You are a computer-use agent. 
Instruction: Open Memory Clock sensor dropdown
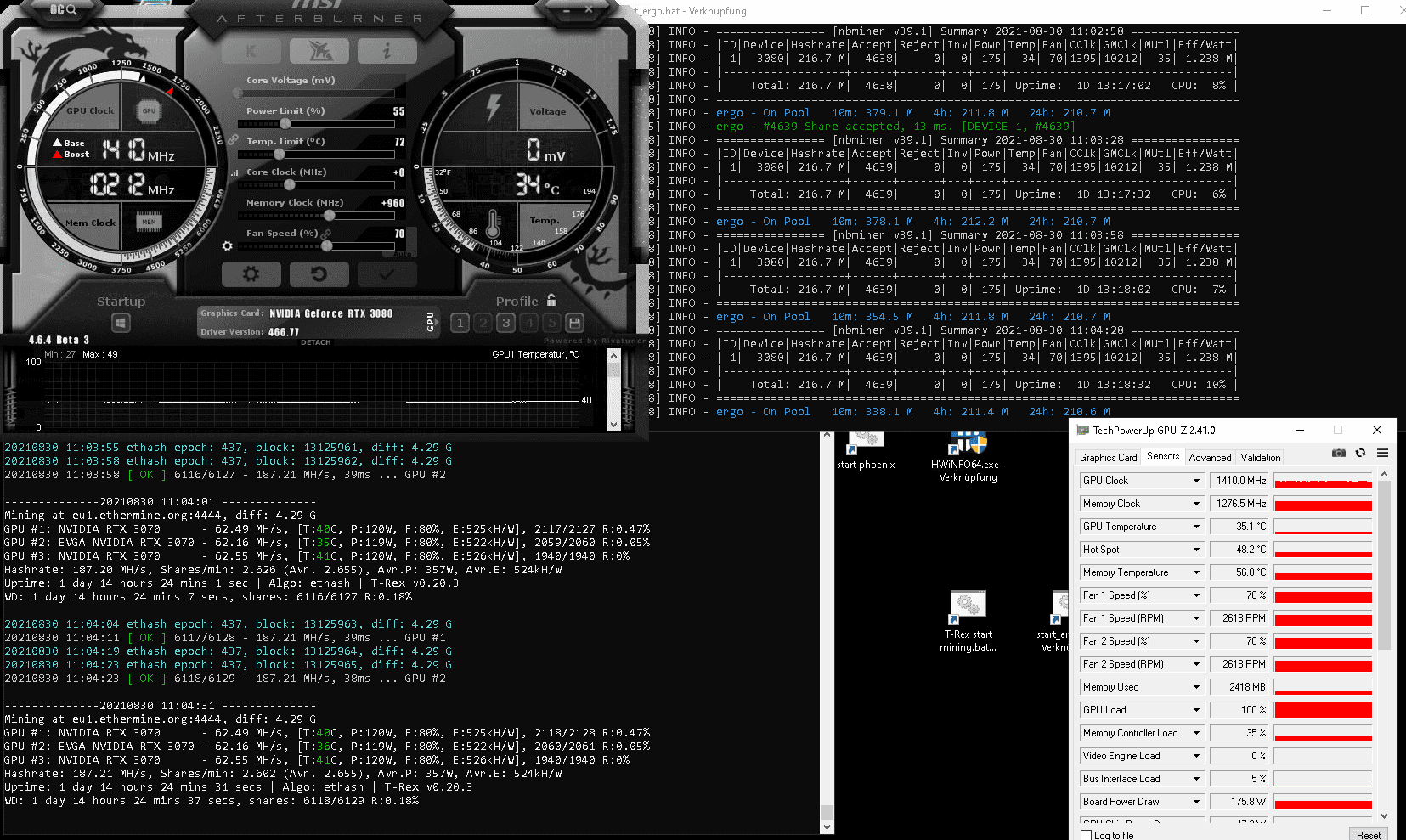pos(1196,504)
